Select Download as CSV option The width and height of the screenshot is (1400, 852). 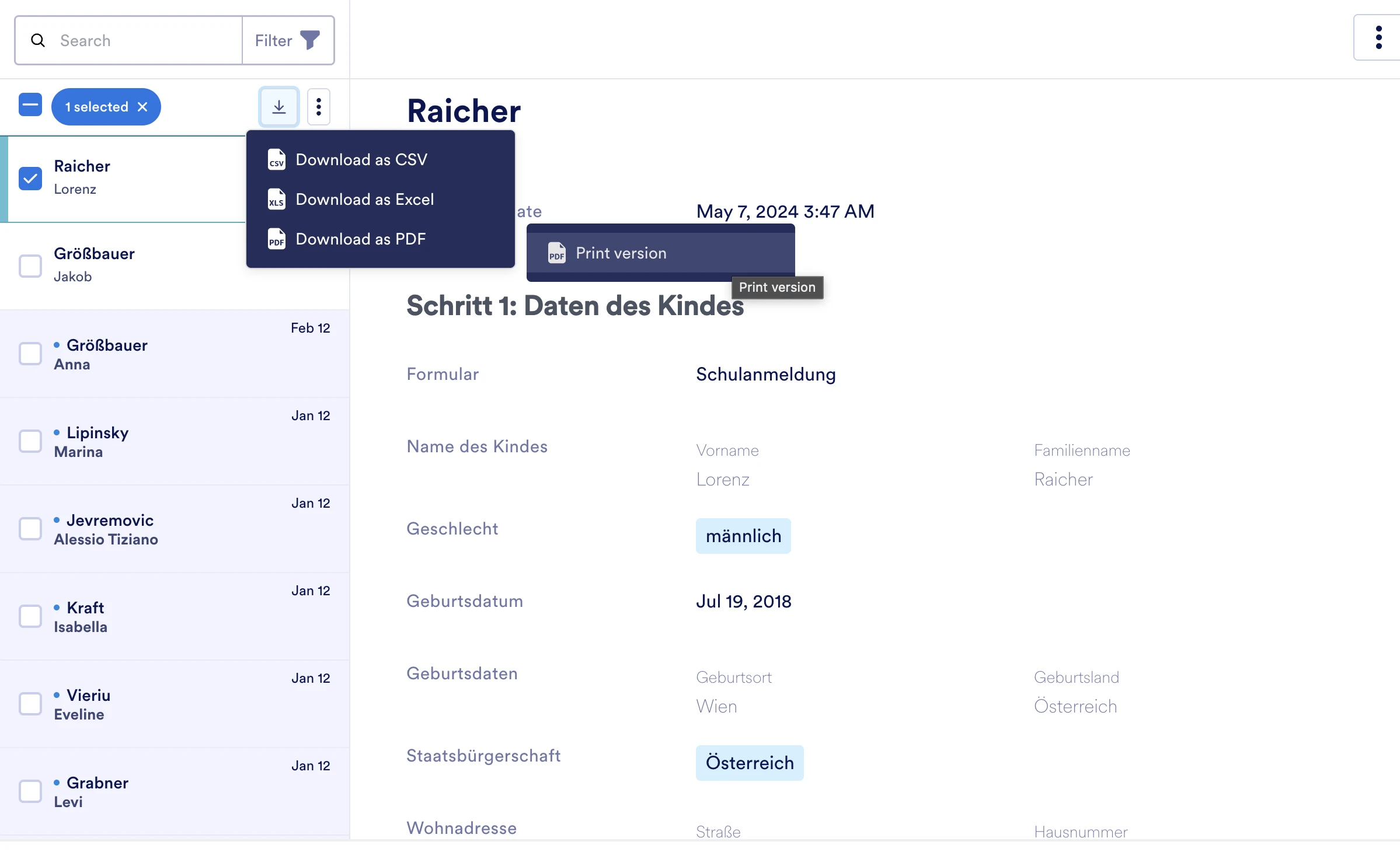click(361, 159)
